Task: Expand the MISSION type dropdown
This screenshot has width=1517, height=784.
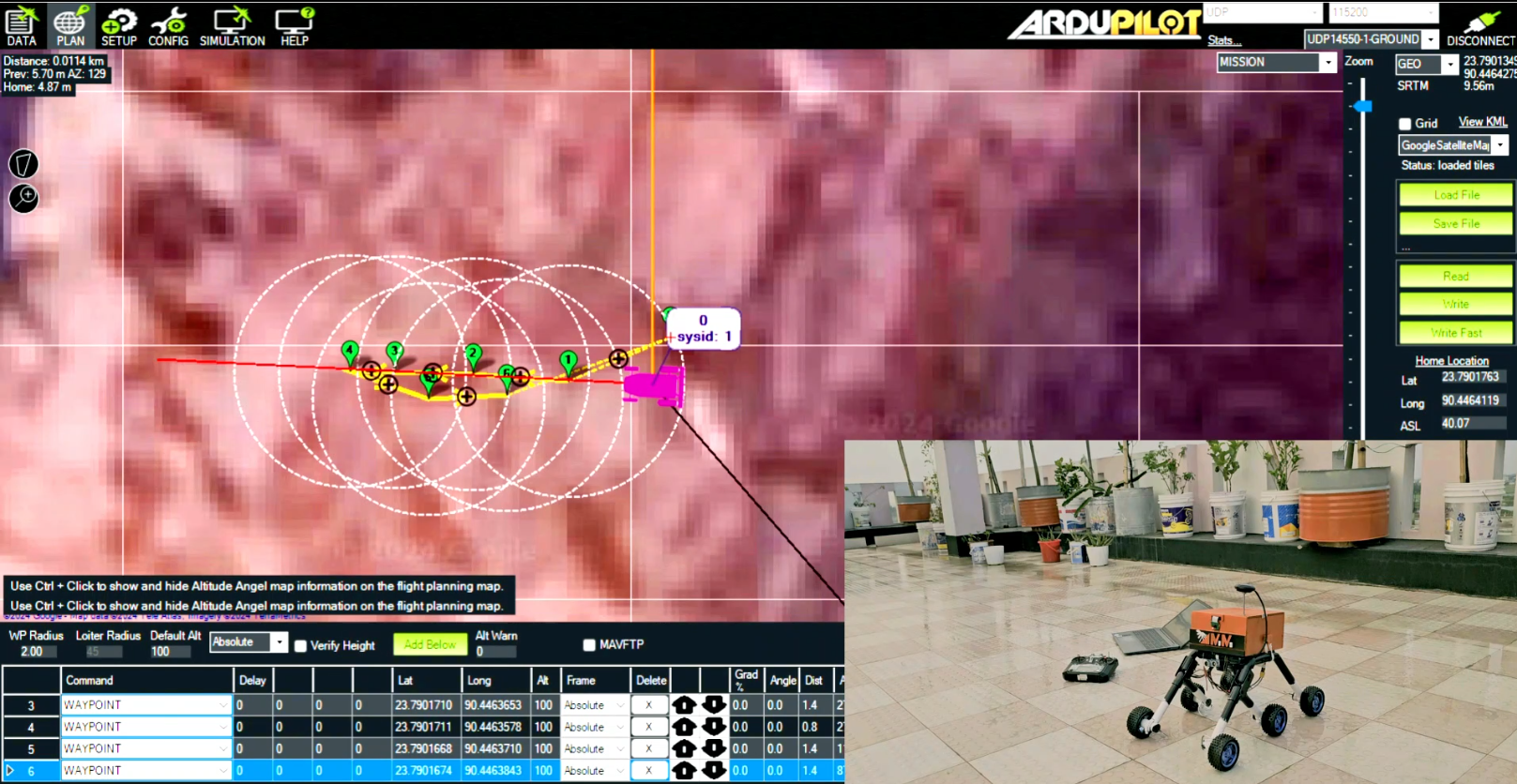Action: click(x=1327, y=63)
